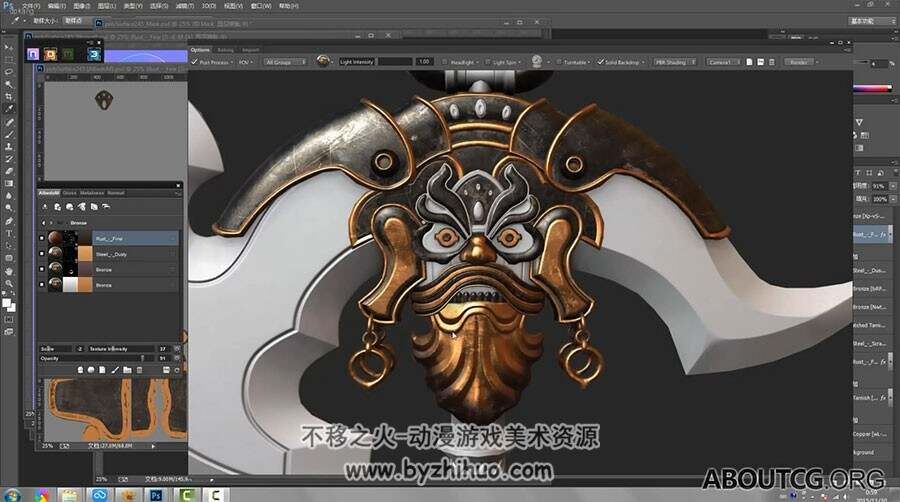Click the delete camera trash icon
This screenshot has width=900, height=502.
coord(771,62)
